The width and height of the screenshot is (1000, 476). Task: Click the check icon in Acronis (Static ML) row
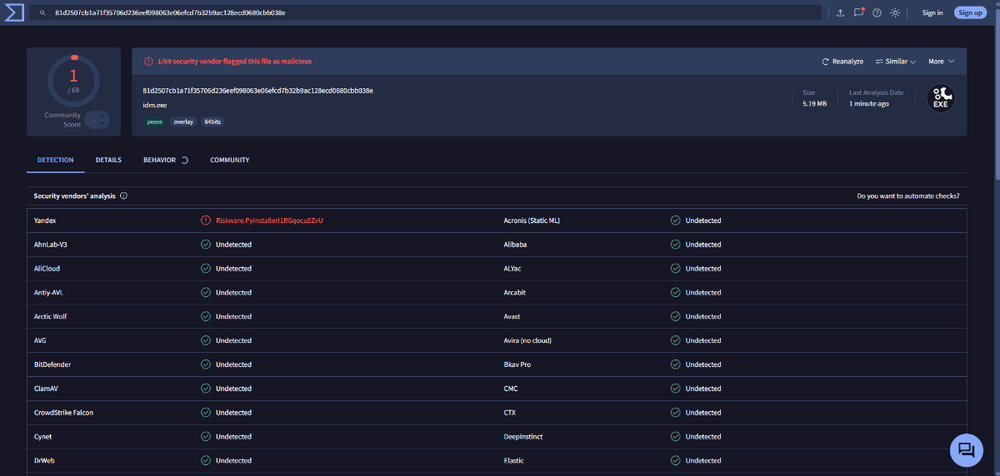pyautogui.click(x=675, y=220)
